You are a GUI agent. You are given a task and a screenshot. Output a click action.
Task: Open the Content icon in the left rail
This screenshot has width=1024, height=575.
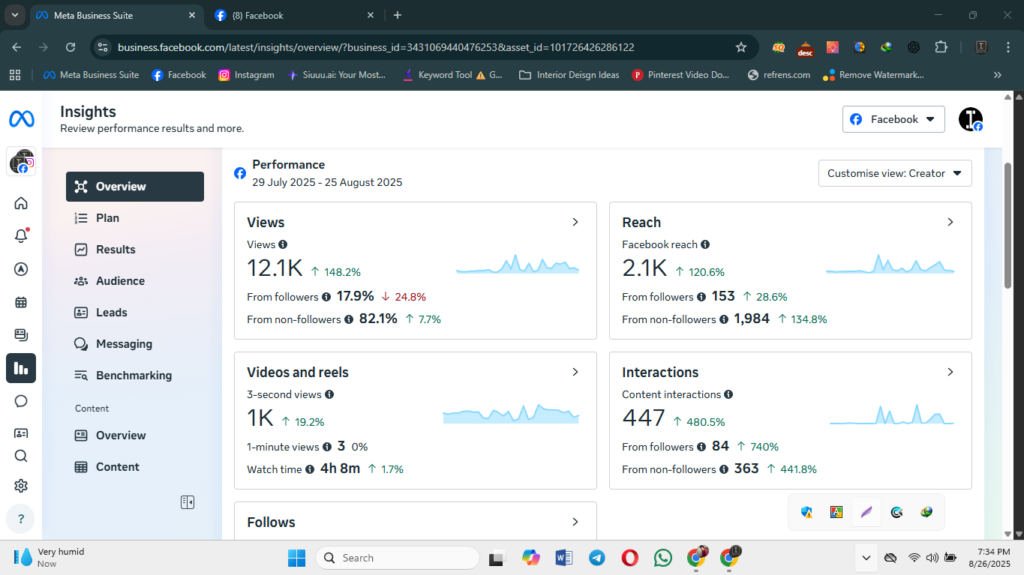(21, 335)
